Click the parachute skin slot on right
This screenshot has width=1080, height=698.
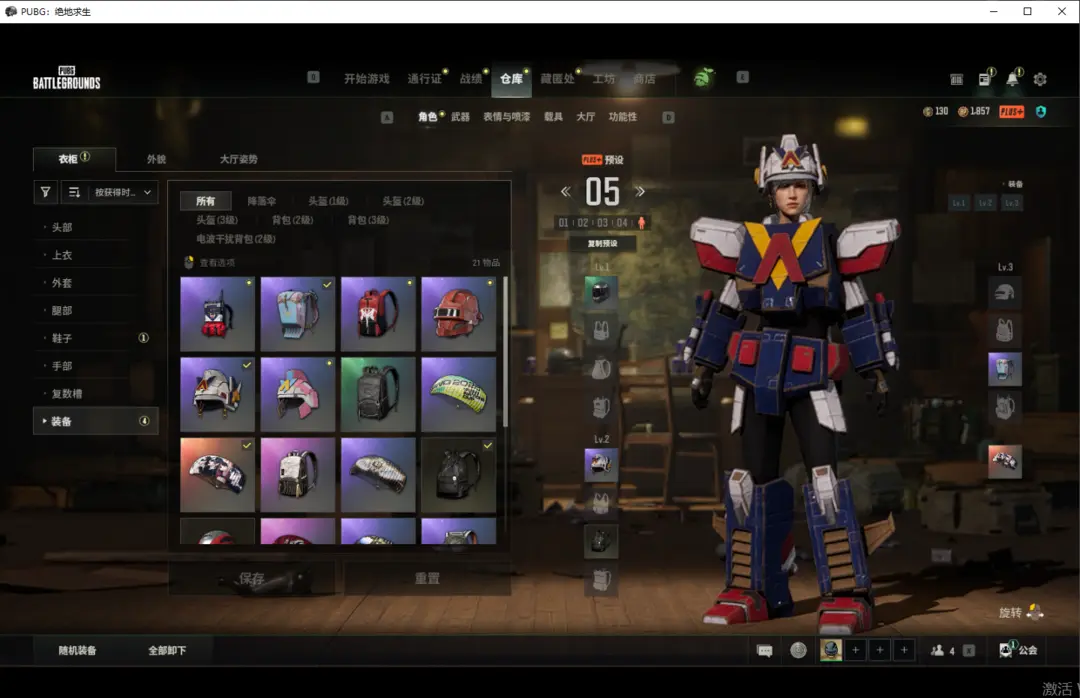click(1005, 462)
